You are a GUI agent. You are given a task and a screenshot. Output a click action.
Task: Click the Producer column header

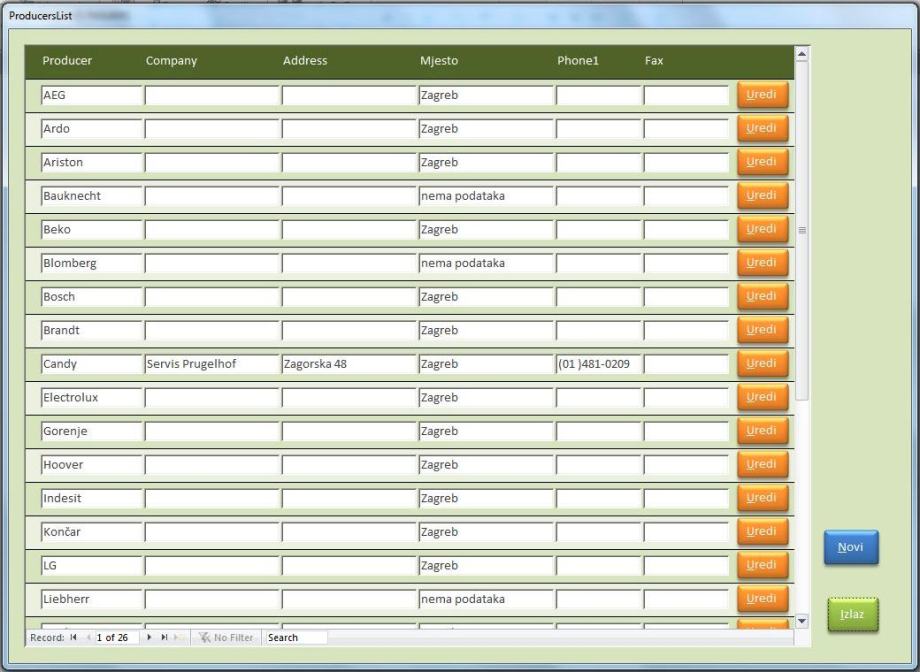tap(67, 60)
